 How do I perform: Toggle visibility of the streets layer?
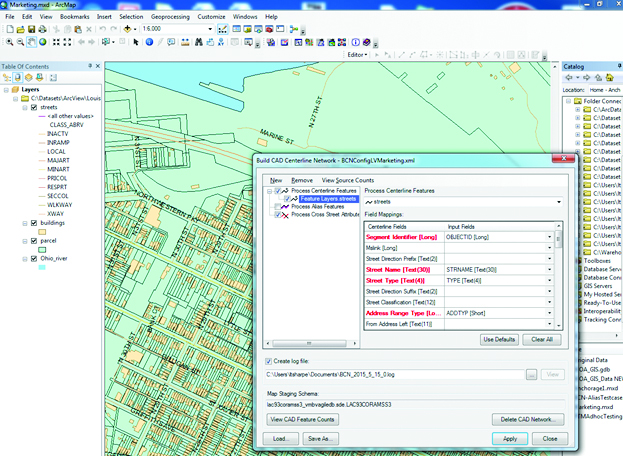click(34, 107)
